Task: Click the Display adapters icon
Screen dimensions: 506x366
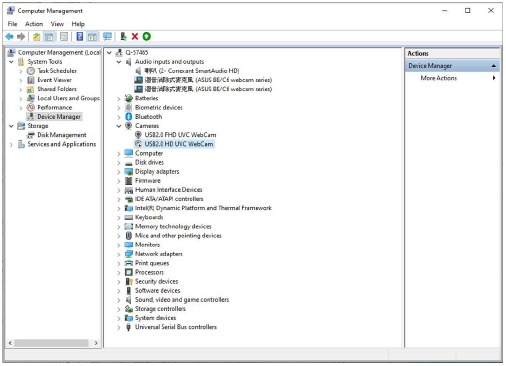Action: point(129,171)
